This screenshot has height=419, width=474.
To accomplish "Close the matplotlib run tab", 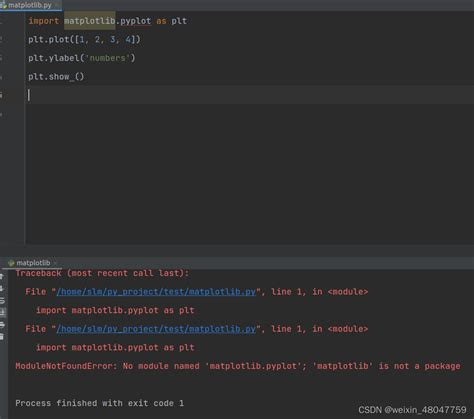I will (55, 263).
